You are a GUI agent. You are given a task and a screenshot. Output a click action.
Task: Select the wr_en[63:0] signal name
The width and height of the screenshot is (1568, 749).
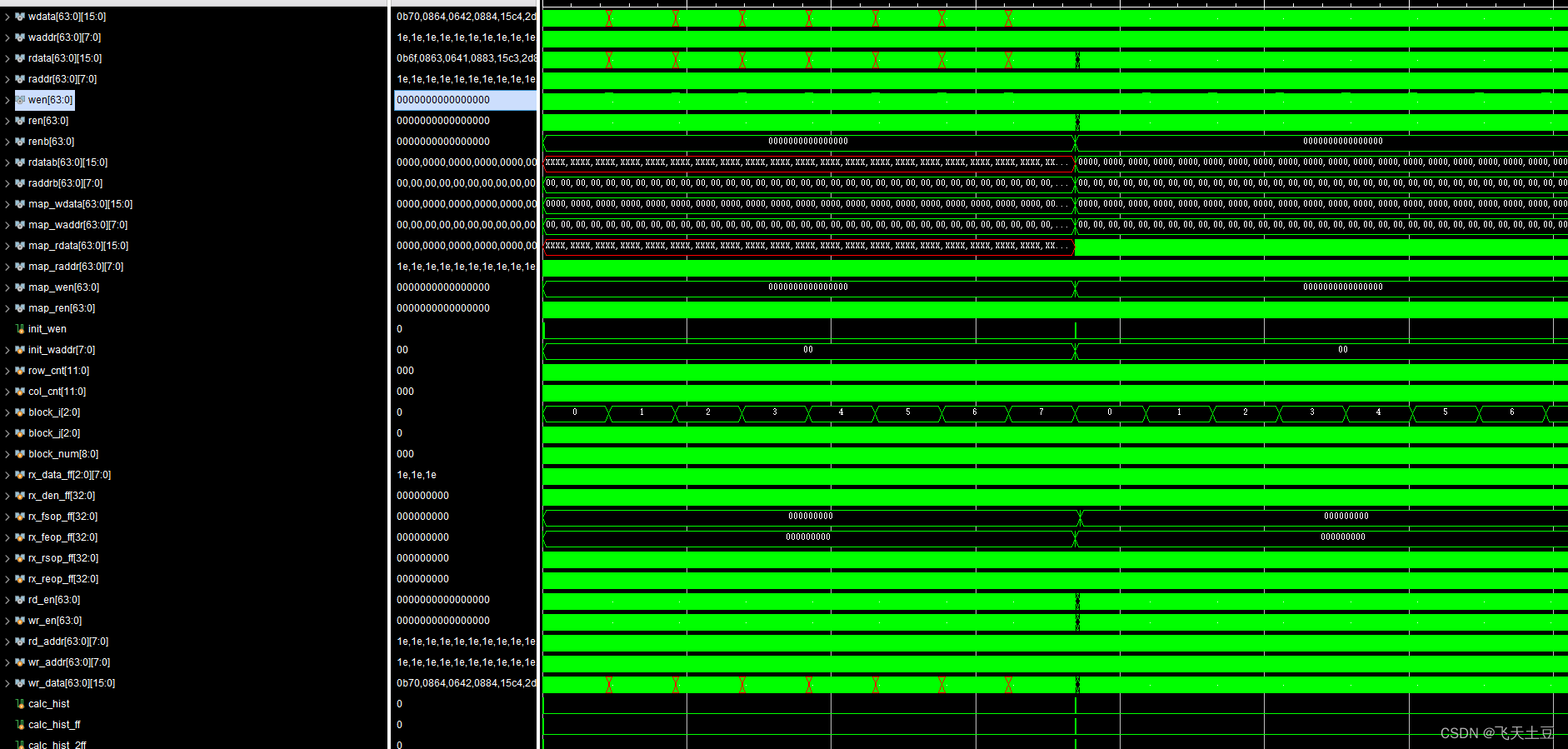(x=55, y=621)
